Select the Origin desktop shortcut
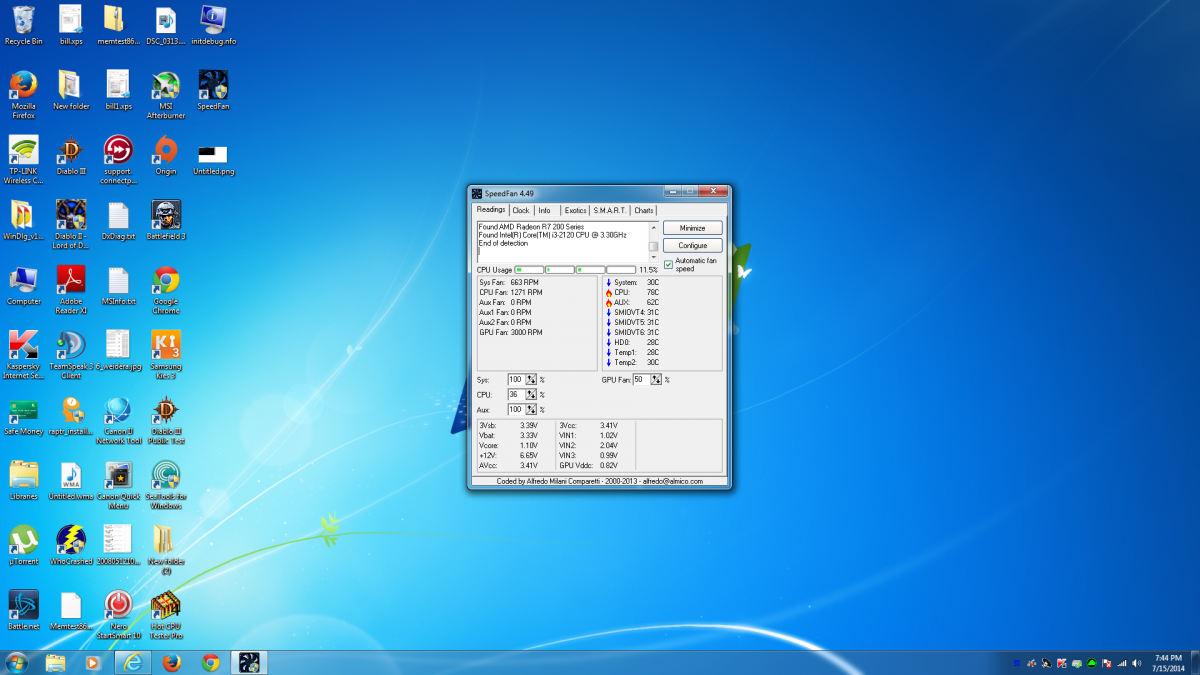Viewport: 1200px width, 675px height. point(165,155)
